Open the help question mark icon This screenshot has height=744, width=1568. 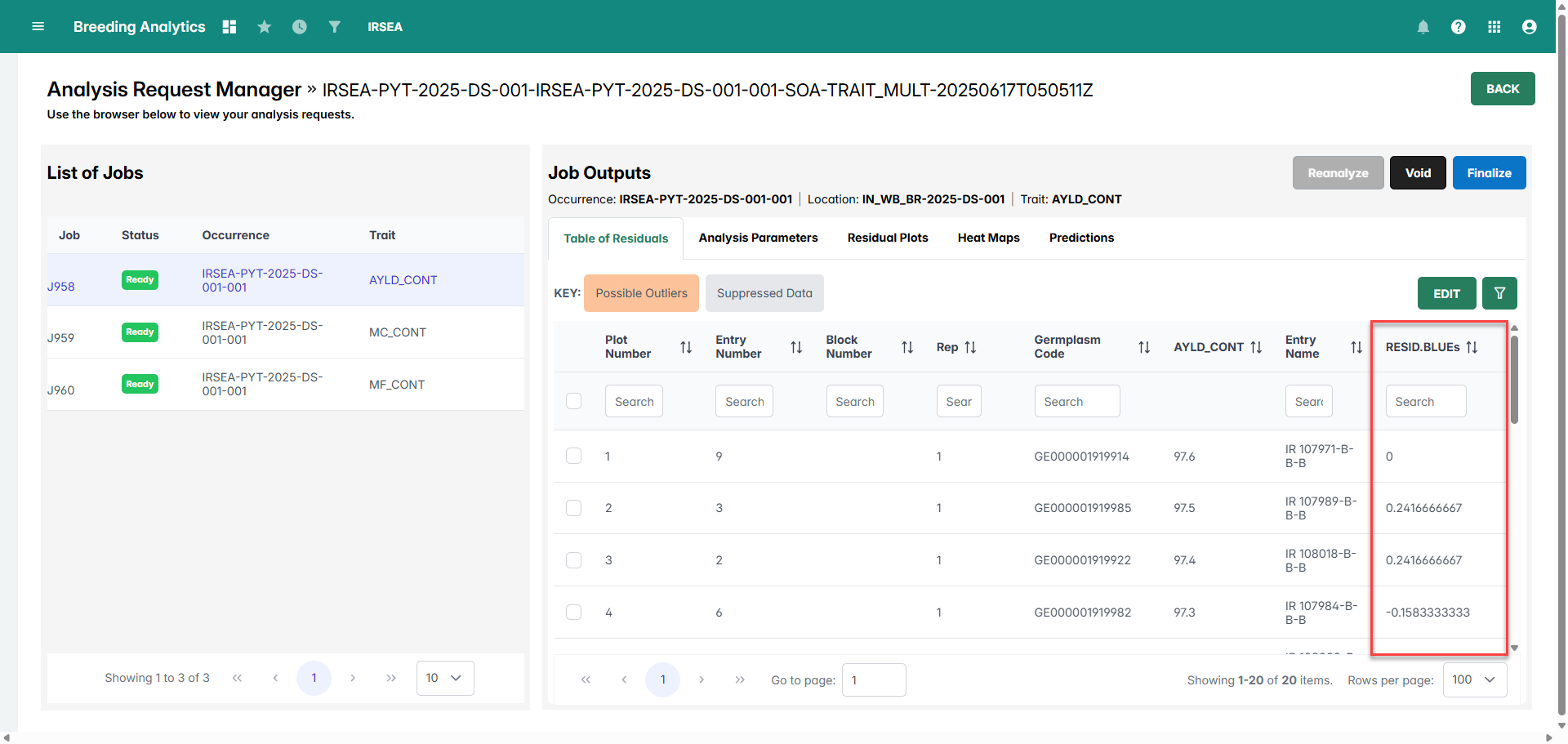tap(1458, 27)
